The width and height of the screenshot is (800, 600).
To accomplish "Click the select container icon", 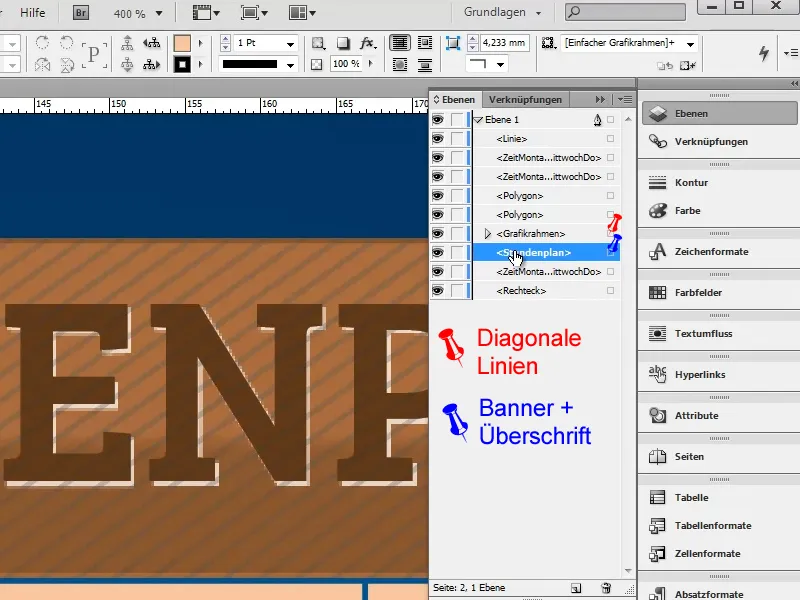I will click(x=127, y=43).
